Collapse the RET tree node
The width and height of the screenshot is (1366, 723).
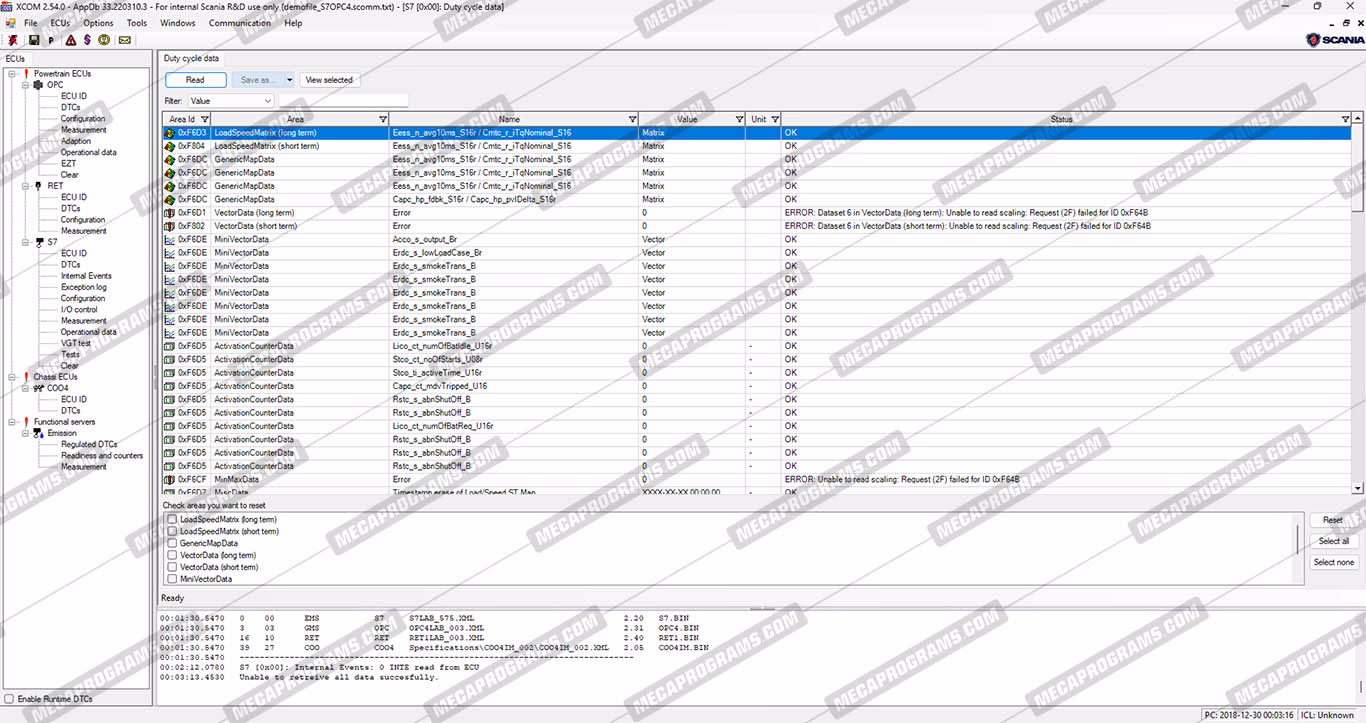[26, 186]
